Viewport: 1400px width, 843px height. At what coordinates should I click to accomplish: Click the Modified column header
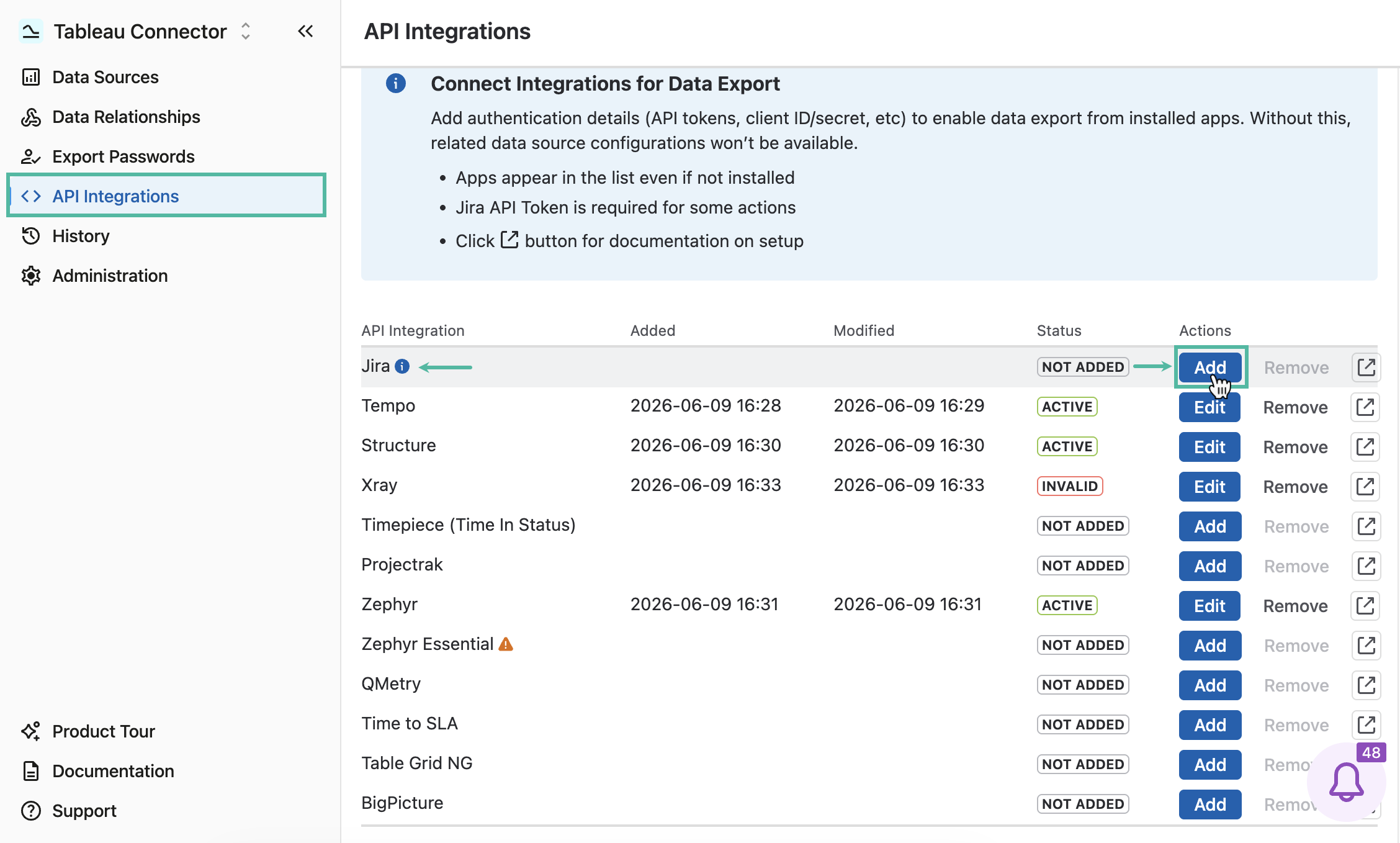click(x=864, y=330)
